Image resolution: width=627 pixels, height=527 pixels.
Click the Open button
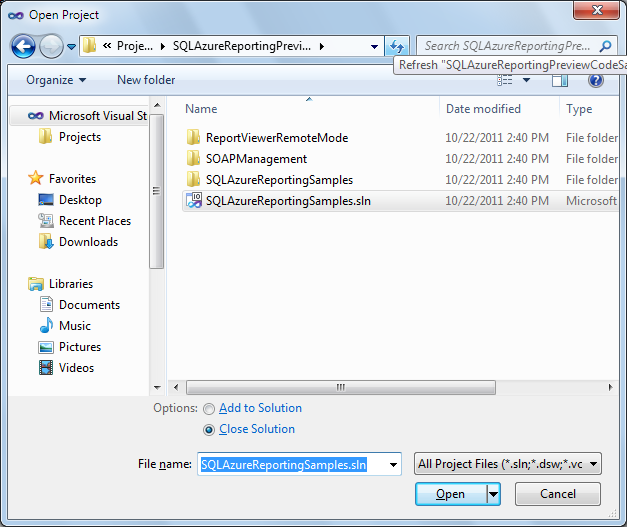(x=451, y=494)
